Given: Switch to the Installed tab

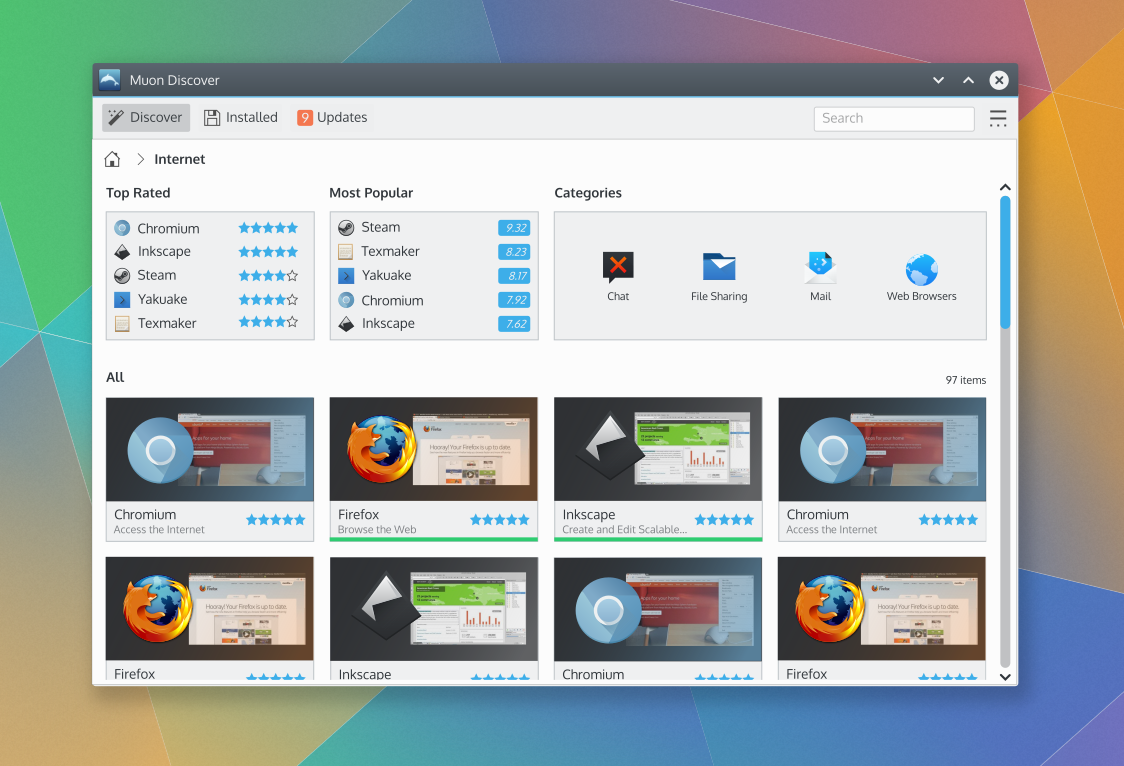Looking at the screenshot, I should tap(241, 118).
